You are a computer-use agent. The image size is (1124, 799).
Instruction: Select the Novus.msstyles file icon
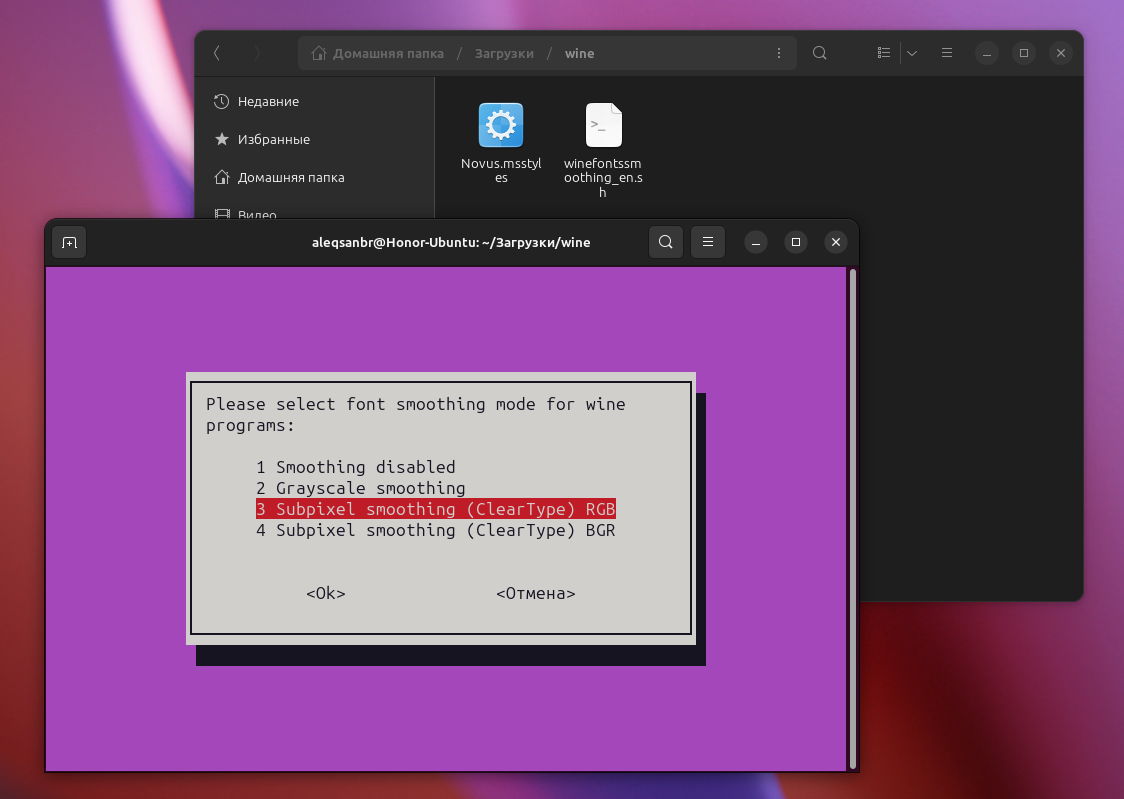(501, 126)
